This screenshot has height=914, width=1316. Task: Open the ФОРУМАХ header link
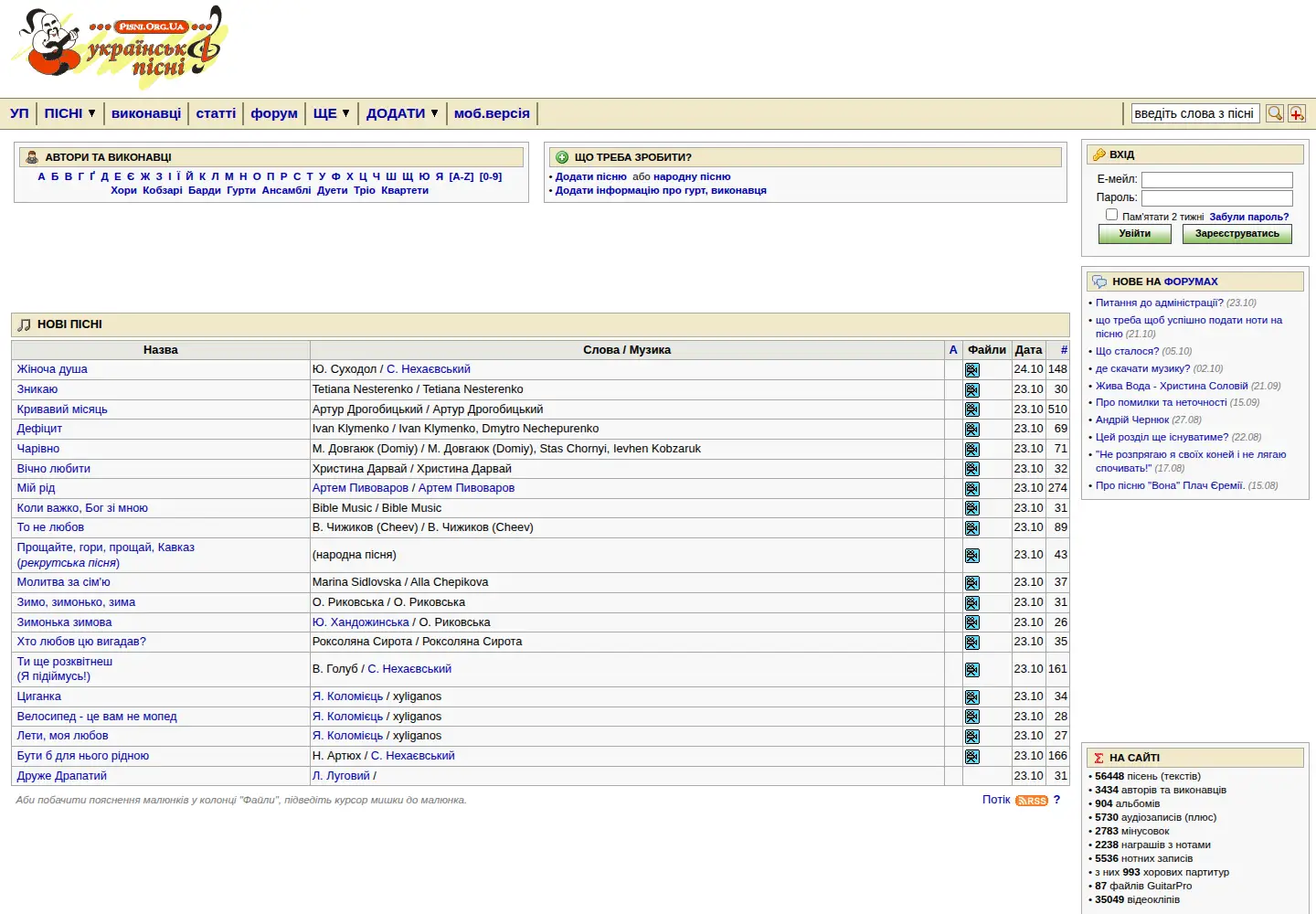pyautogui.click(x=1191, y=282)
